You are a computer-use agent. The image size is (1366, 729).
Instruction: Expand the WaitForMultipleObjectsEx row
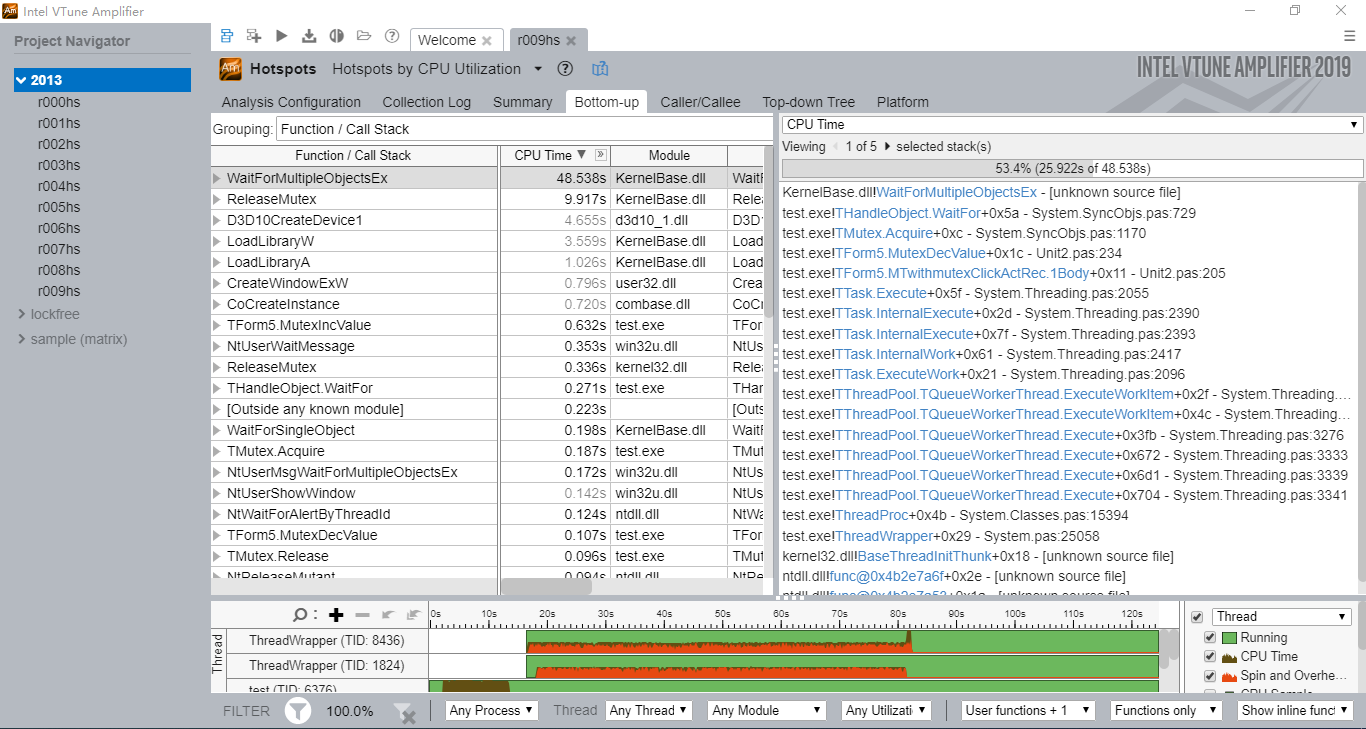point(217,178)
